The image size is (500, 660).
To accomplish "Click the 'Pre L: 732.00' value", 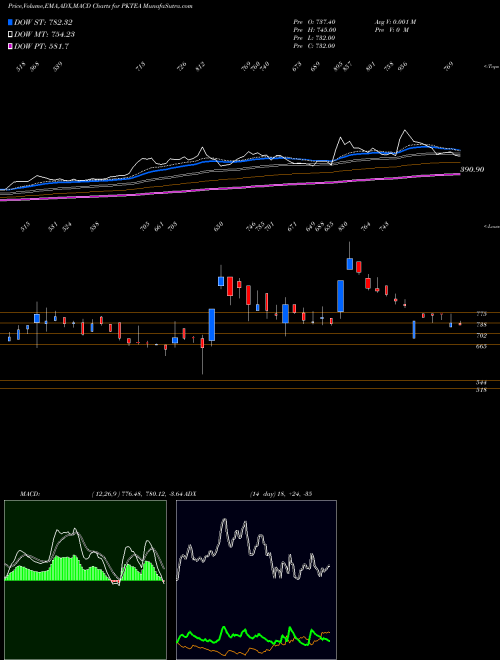I will pyautogui.click(x=314, y=38).
